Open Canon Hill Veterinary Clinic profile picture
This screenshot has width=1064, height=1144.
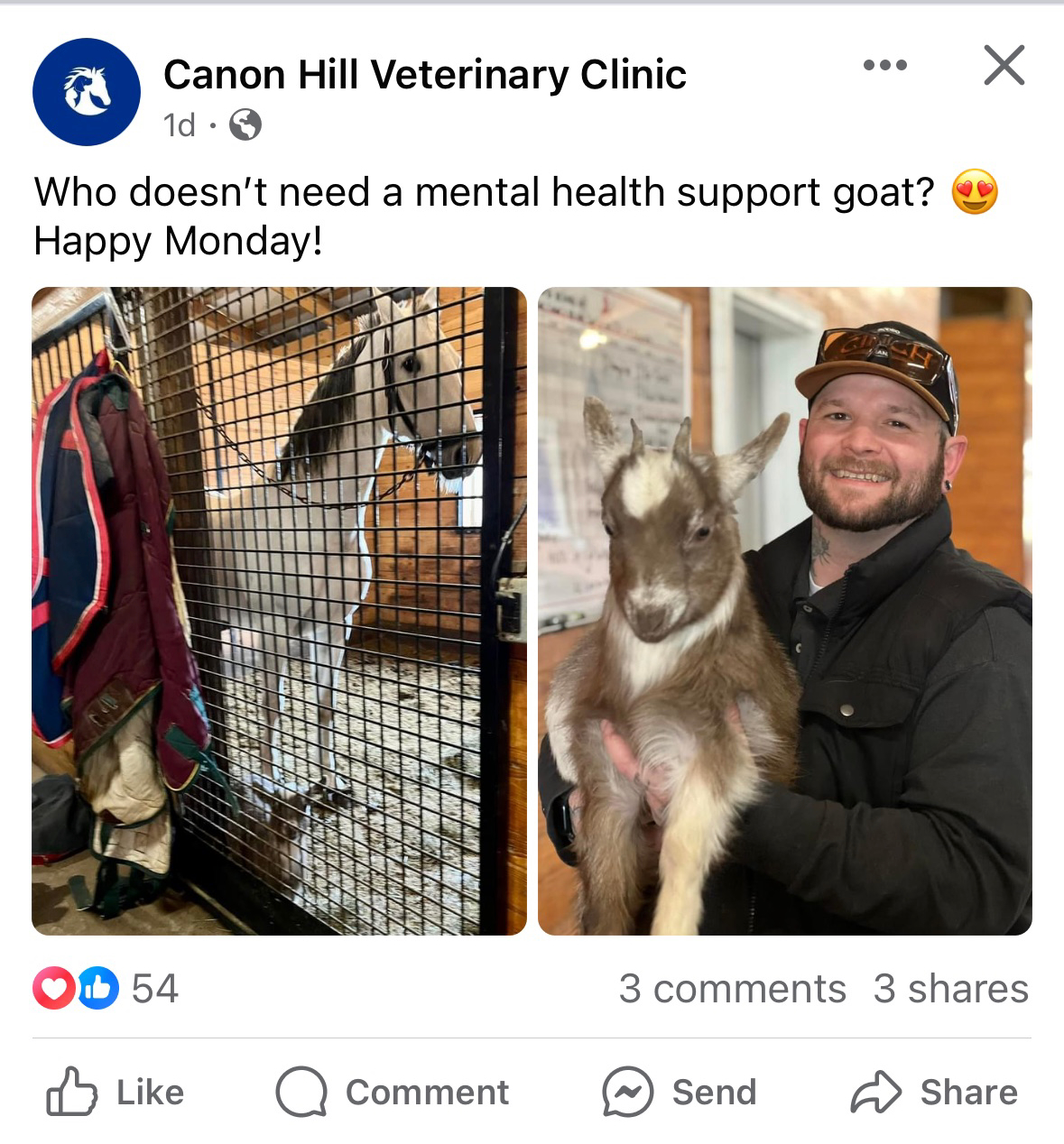[x=87, y=91]
